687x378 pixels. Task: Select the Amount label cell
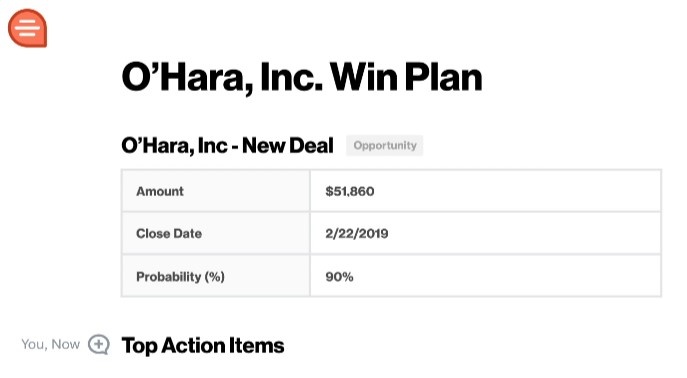click(216, 191)
